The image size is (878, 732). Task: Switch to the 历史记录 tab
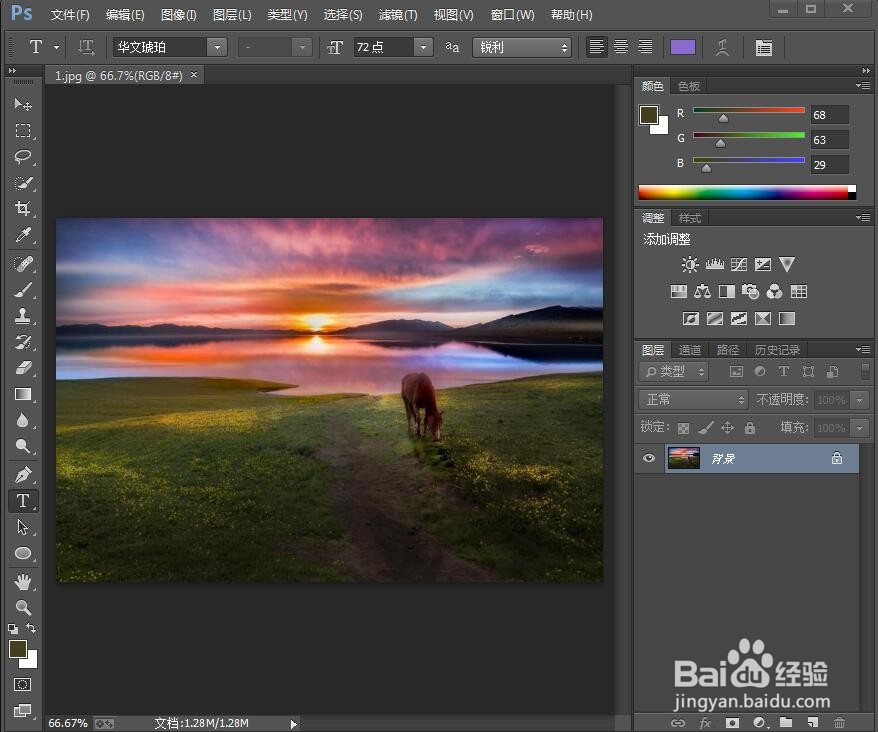pos(777,350)
